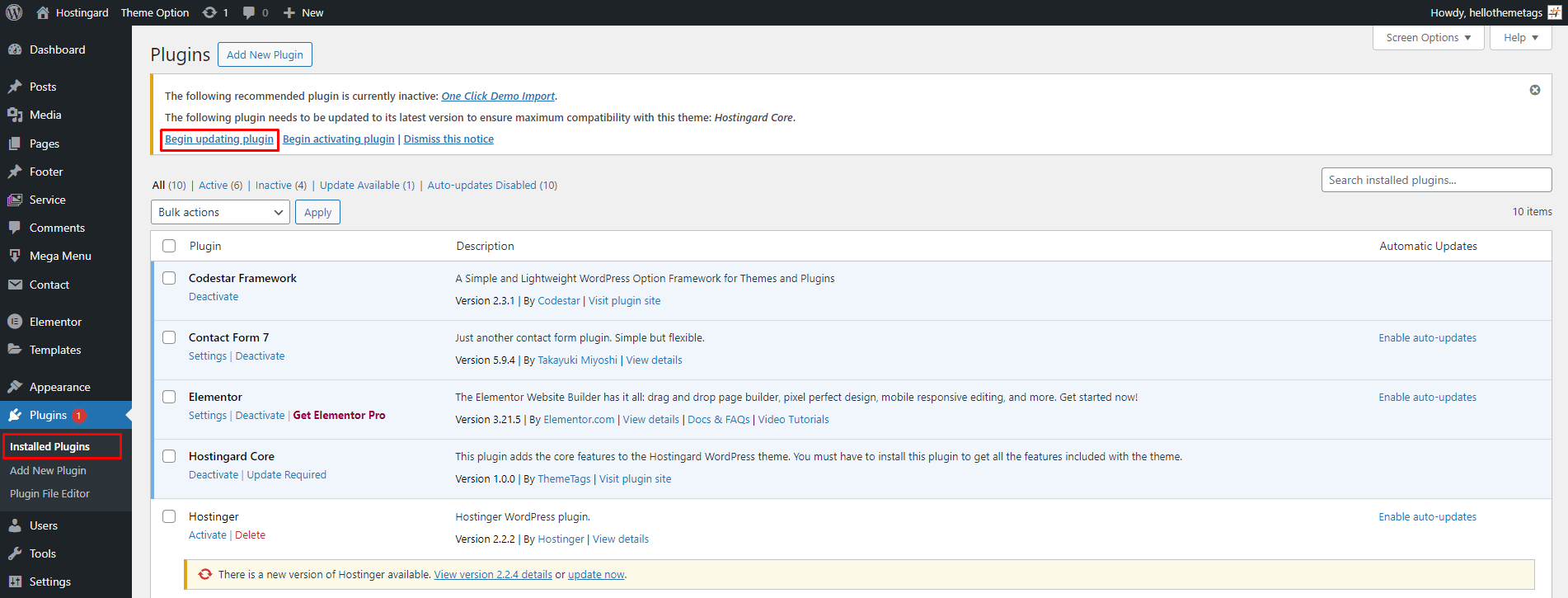1568x598 pixels.
Task: Click the Contact envelope icon
Action: (15, 285)
